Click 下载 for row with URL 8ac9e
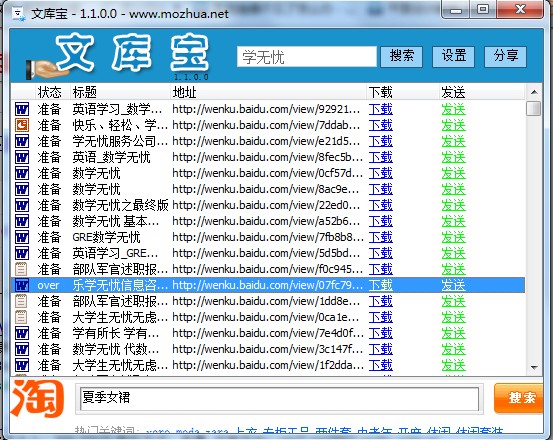This screenshot has height=440, width=553. [x=381, y=189]
